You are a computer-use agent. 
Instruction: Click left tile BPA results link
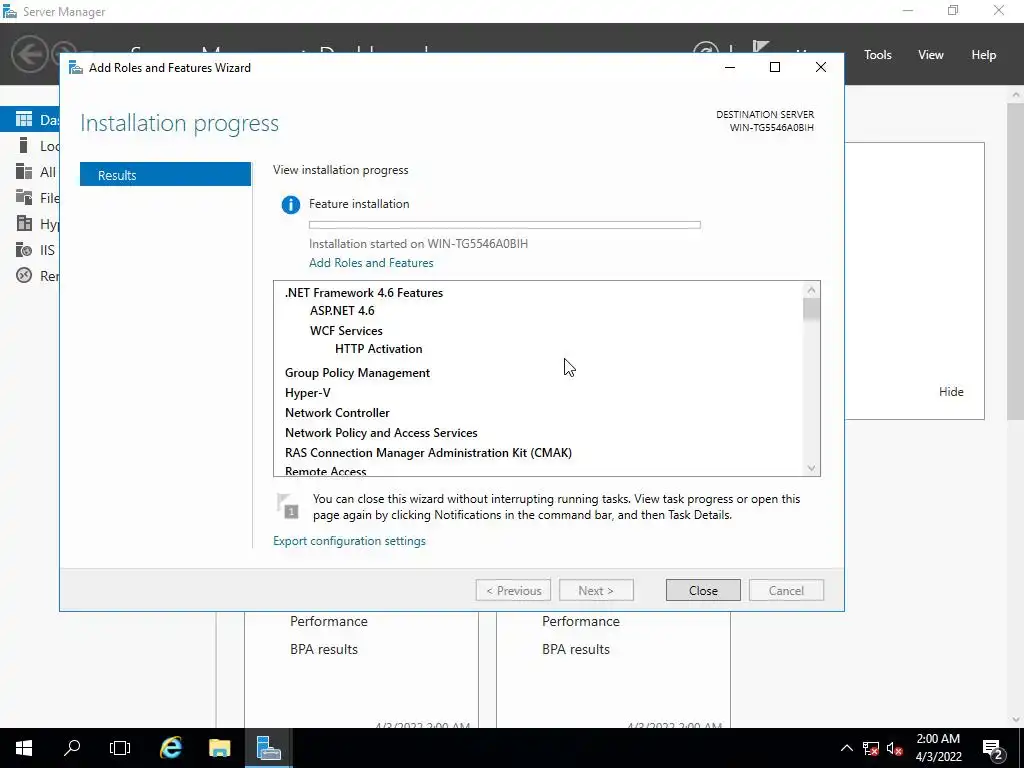point(324,649)
